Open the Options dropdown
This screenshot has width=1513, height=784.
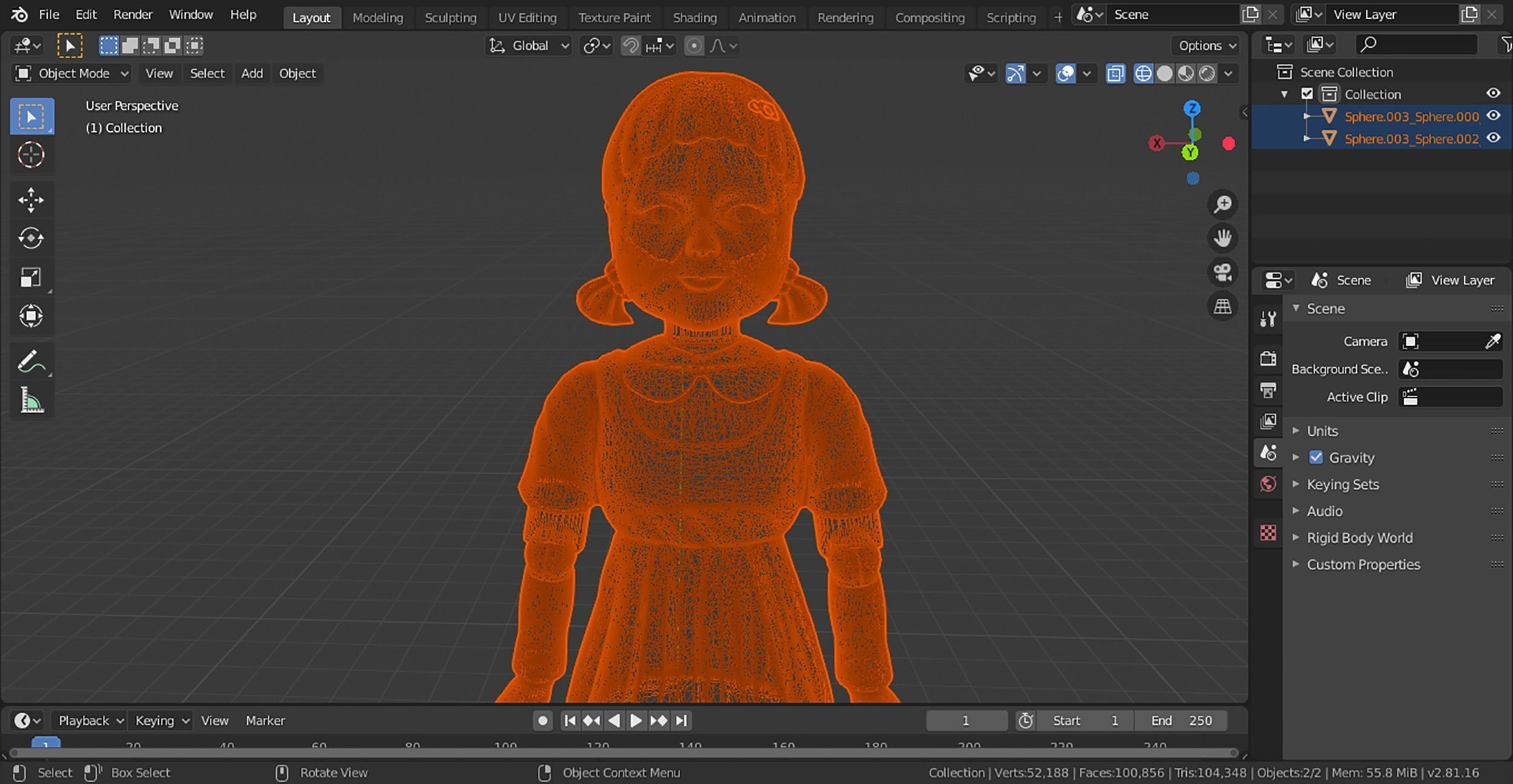point(1206,46)
